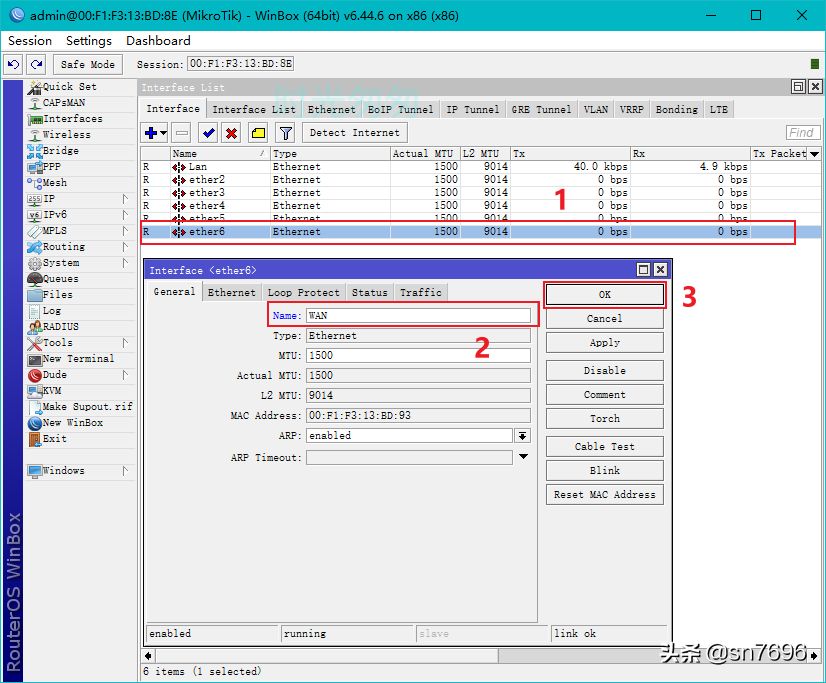Viewport: 826px width, 683px height.
Task: Open Mesh menu
Action: click(54, 183)
